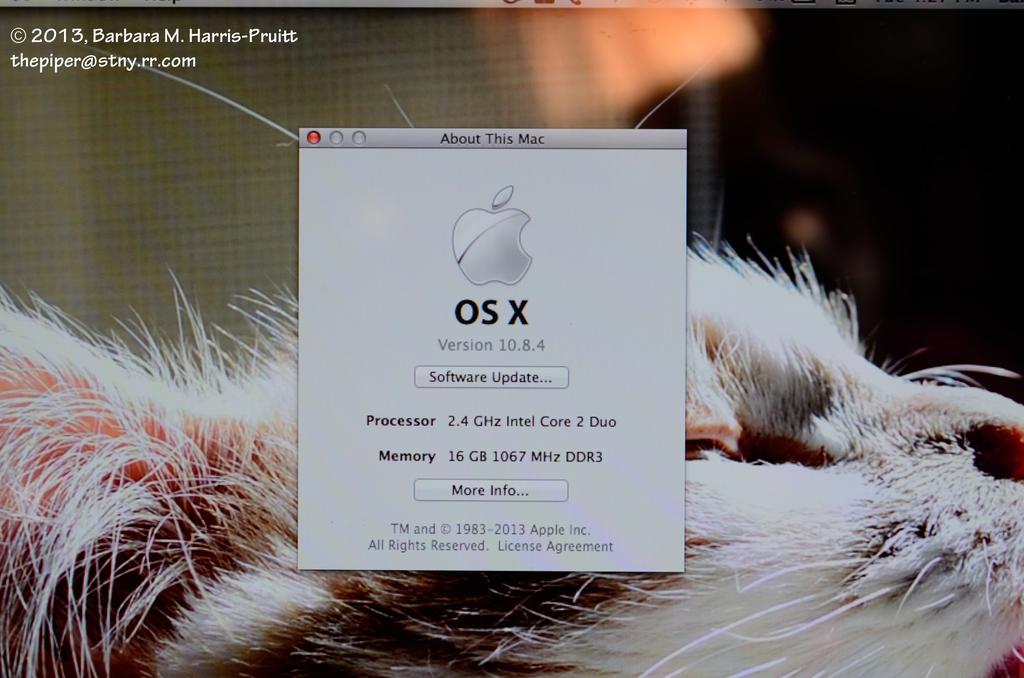Select the 16 GB 1067 MHz DDR3 text

pyautogui.click(x=525, y=456)
